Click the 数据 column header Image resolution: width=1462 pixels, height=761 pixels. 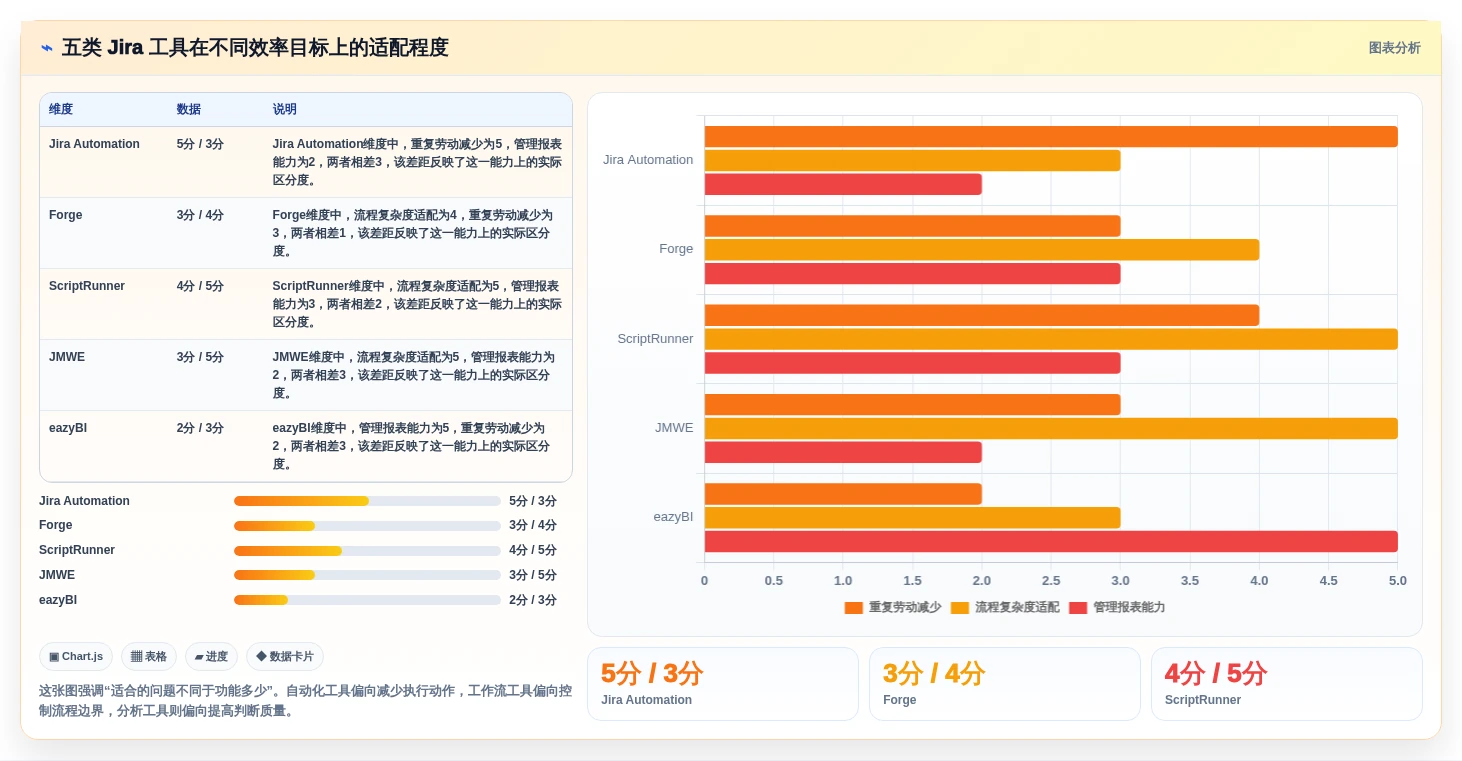point(189,109)
